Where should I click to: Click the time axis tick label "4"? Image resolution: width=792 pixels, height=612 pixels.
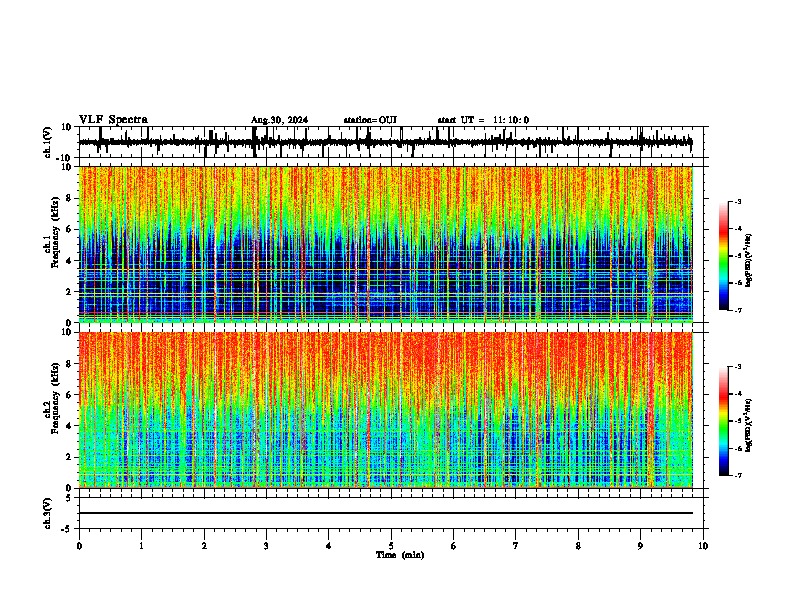[329, 546]
